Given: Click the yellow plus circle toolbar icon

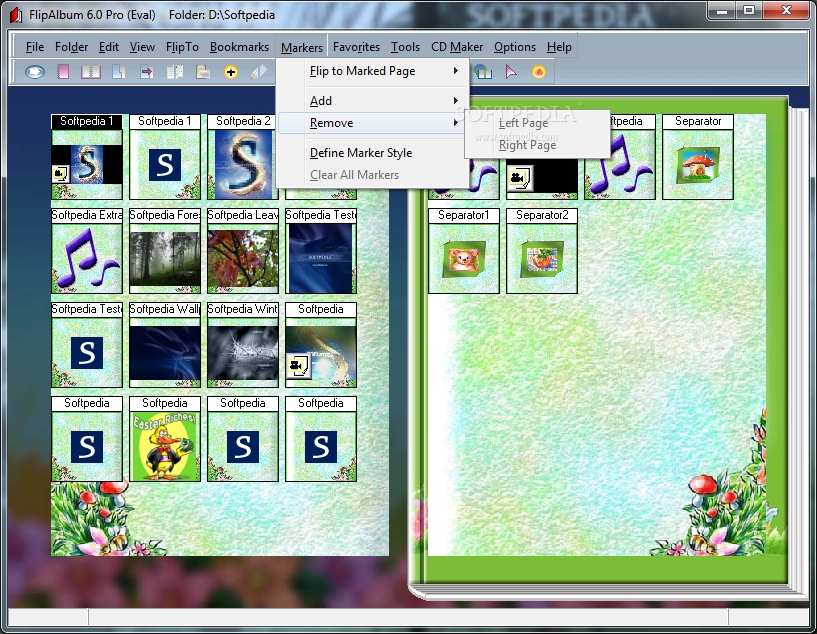Looking at the screenshot, I should point(231,72).
